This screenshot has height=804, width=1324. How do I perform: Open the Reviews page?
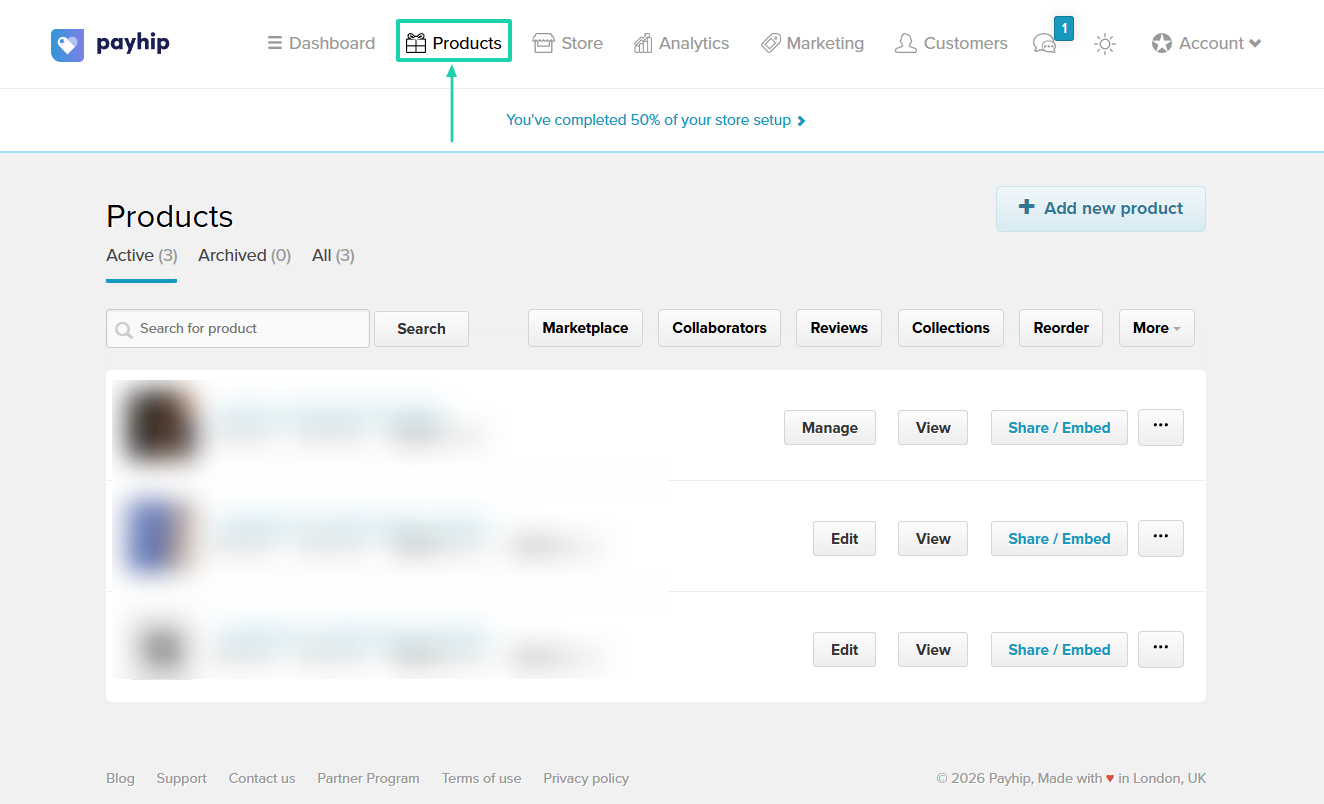(x=839, y=328)
